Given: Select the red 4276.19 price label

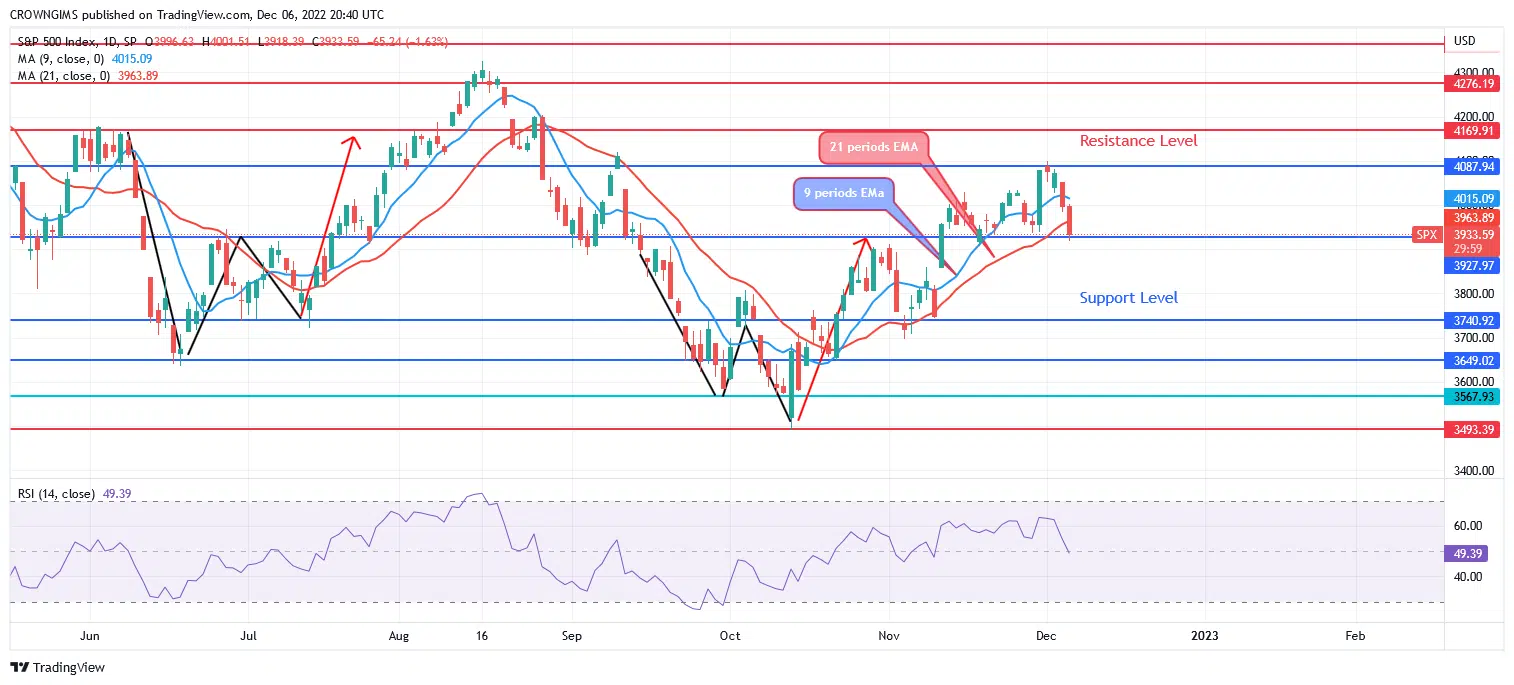Looking at the screenshot, I should 1476,84.
